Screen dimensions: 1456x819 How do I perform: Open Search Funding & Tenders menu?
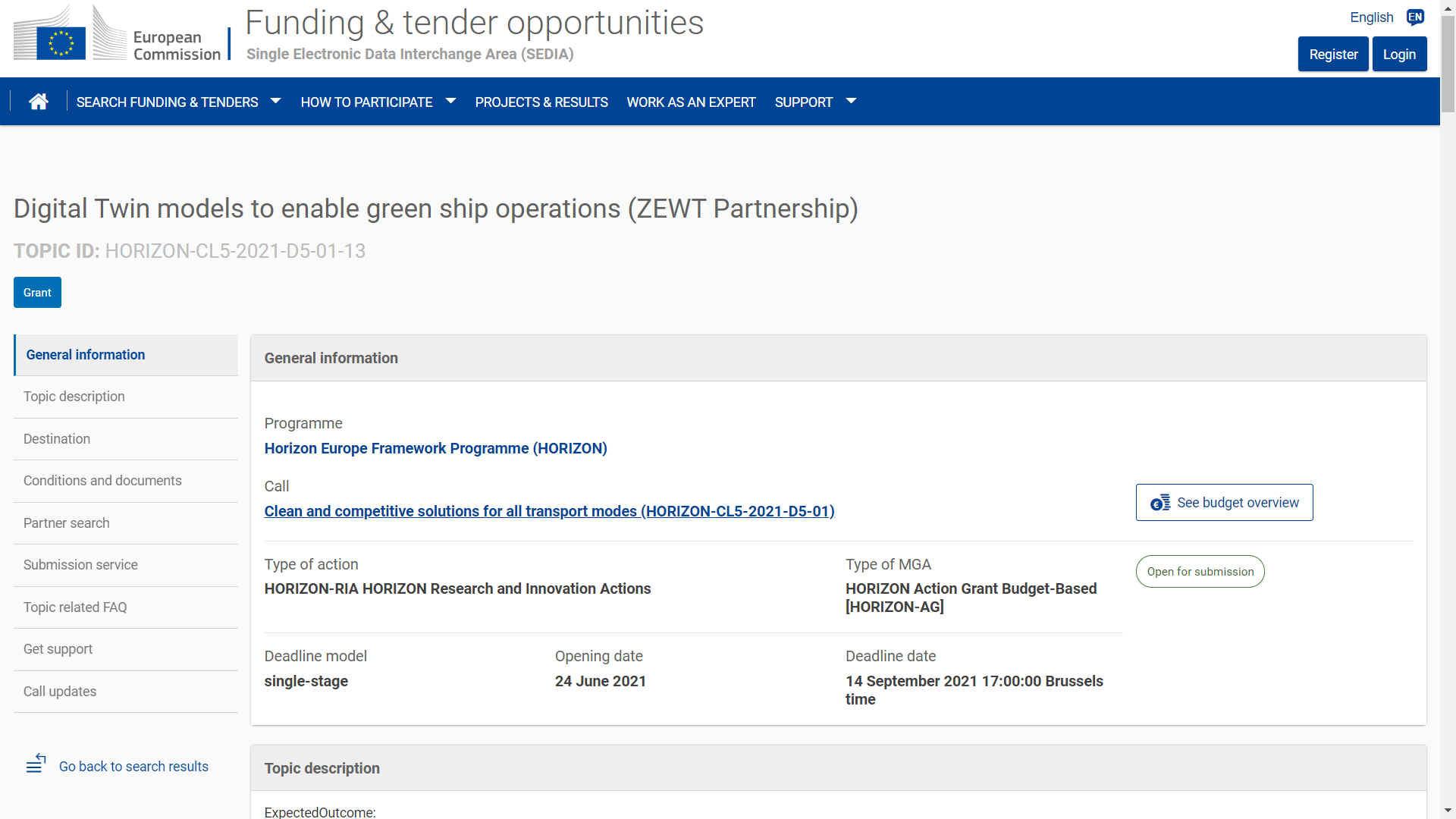click(x=168, y=102)
